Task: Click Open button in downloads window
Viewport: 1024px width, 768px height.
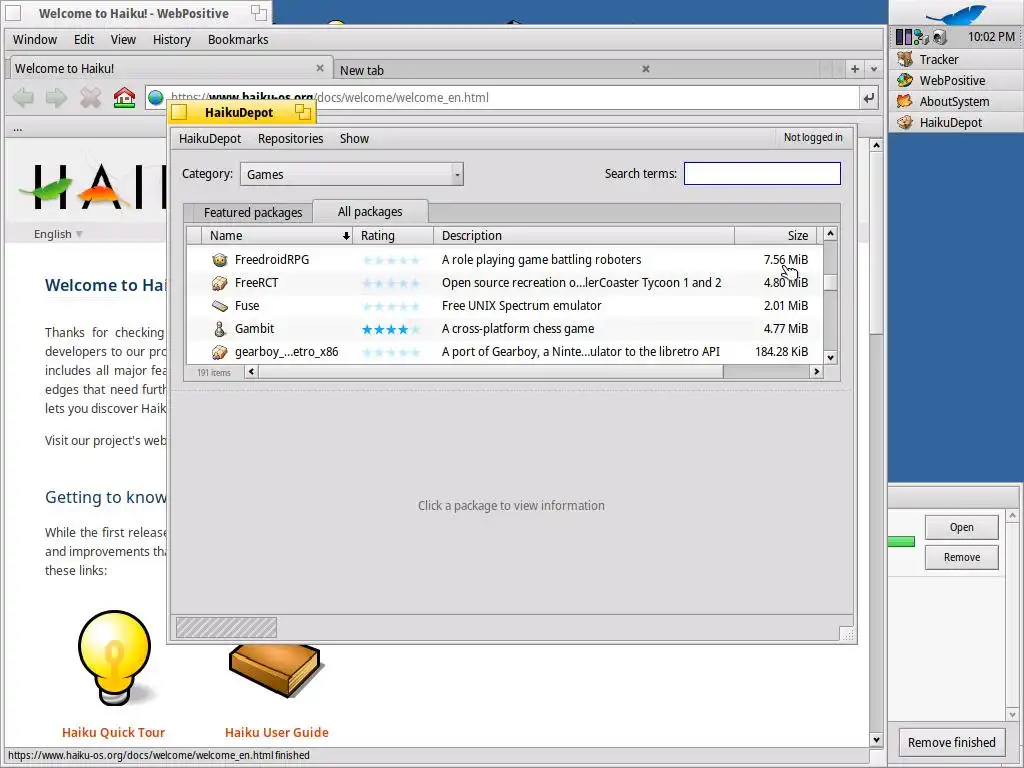Action: point(961,527)
